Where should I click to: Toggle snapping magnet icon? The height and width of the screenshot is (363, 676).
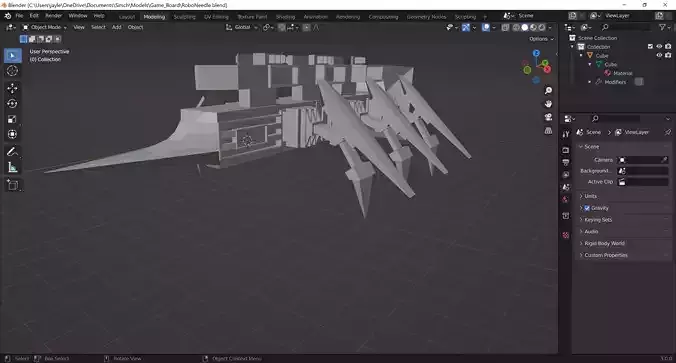point(282,28)
